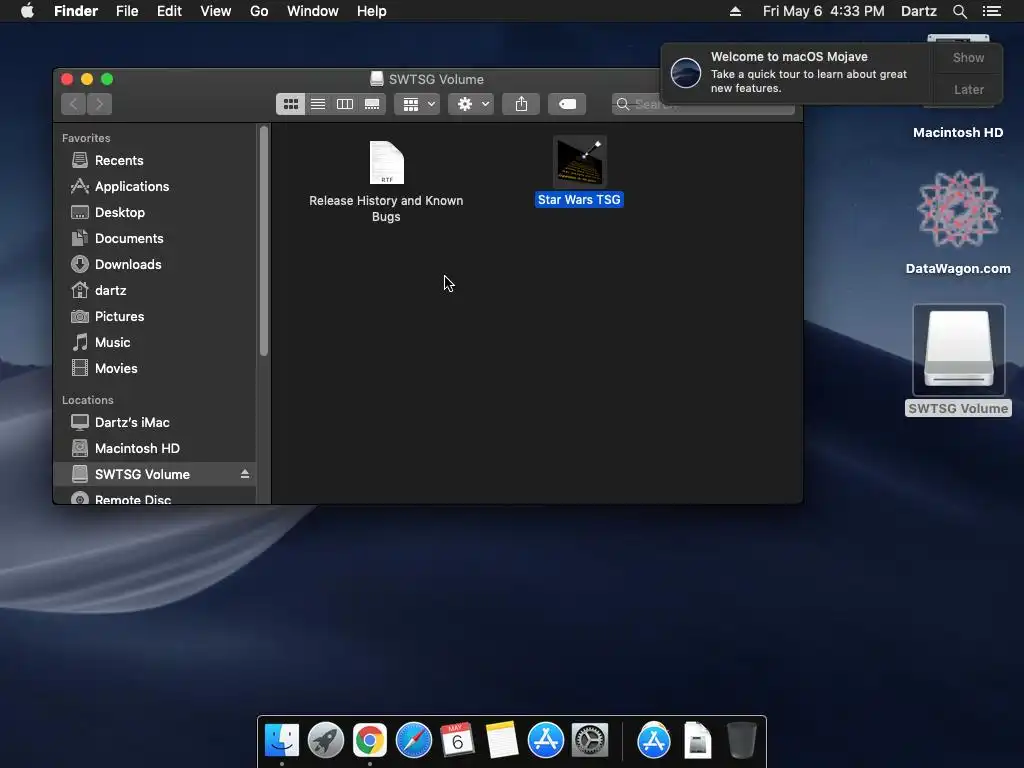Open Finder from the Dock

pos(282,741)
